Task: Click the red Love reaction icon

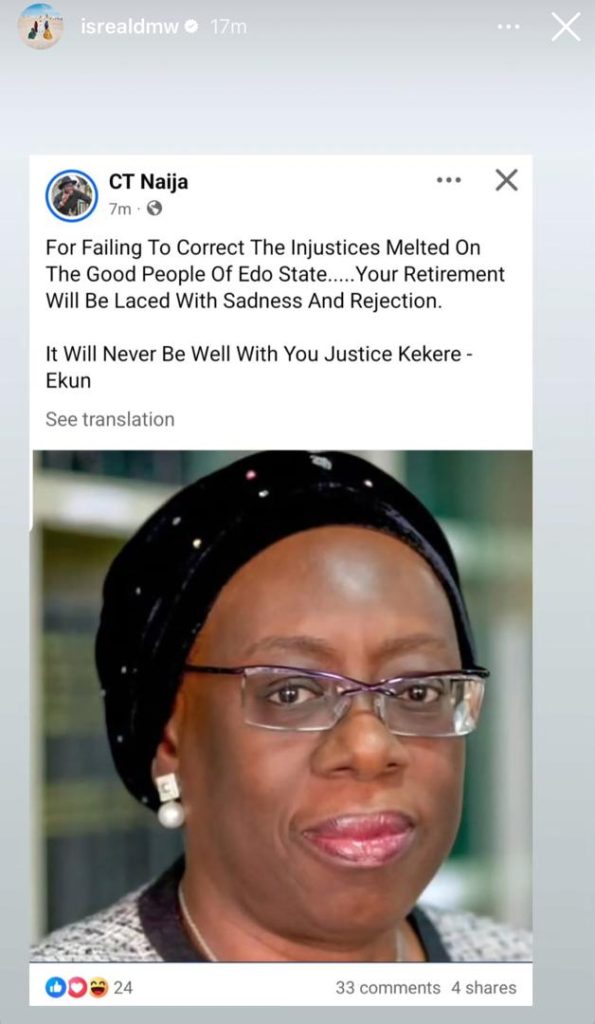Action: point(76,988)
